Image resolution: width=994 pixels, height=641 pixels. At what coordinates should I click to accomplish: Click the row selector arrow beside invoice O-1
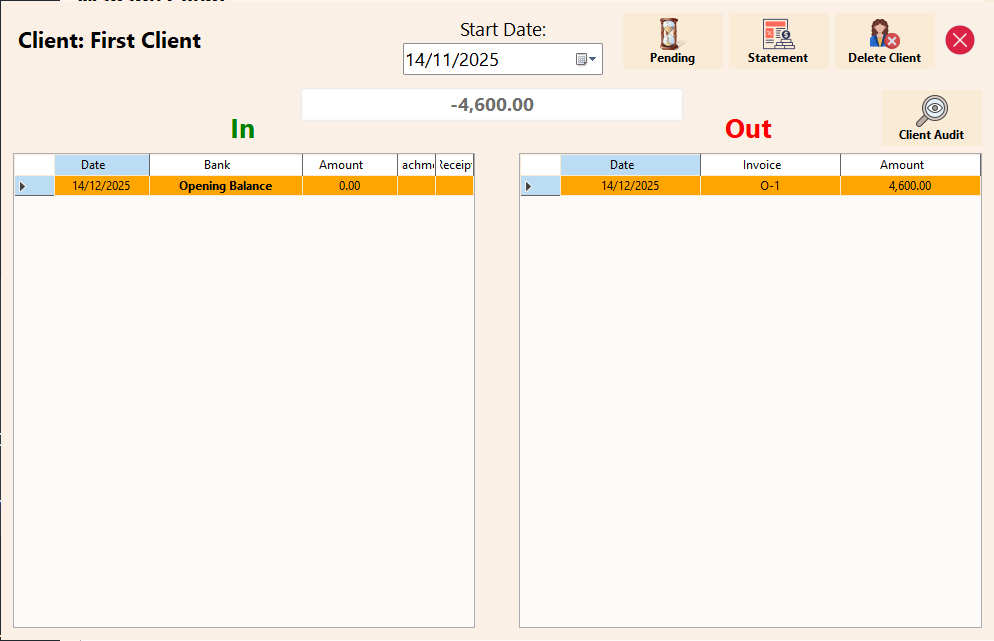pyautogui.click(x=528, y=185)
